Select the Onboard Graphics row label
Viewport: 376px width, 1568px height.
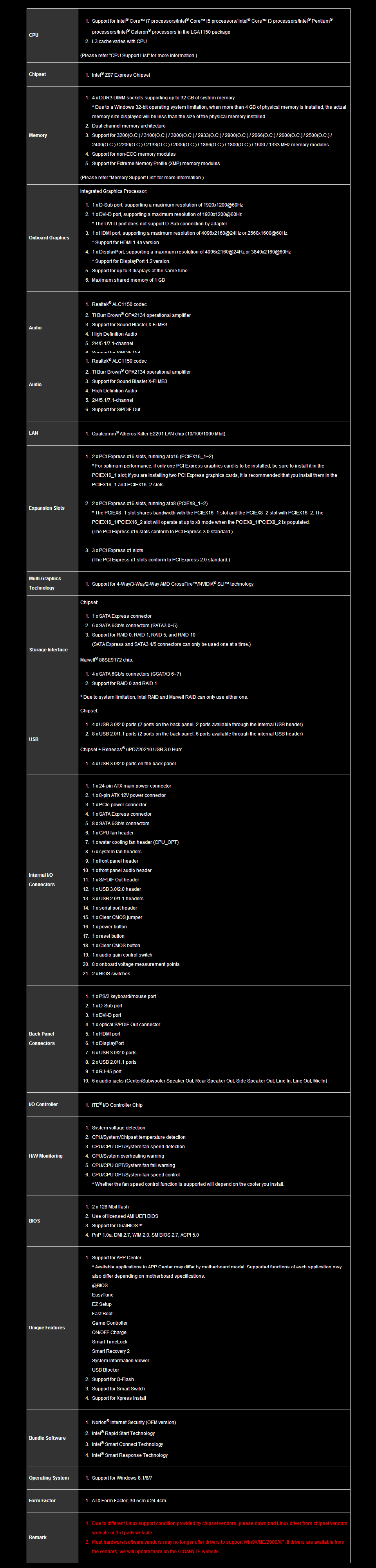[x=49, y=238]
